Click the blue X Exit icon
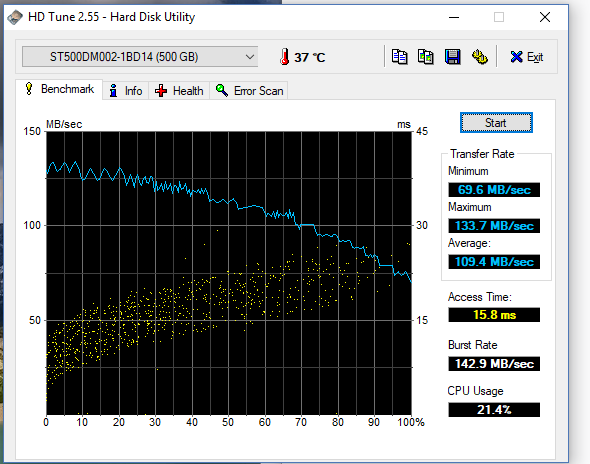The image size is (590, 464). point(516,57)
